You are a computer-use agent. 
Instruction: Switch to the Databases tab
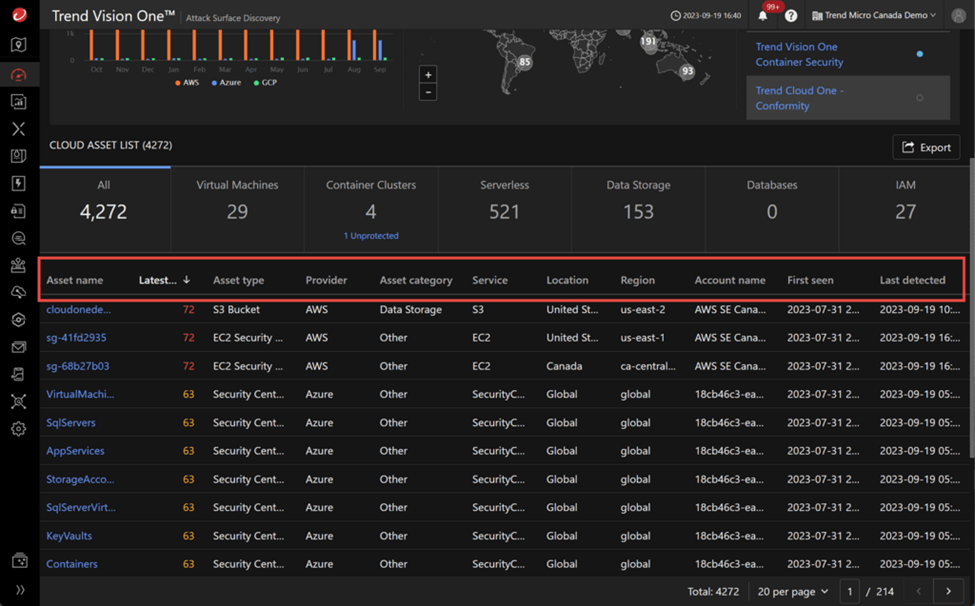point(772,209)
